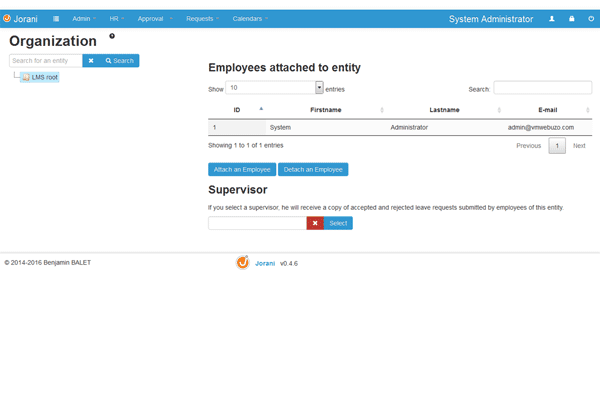This screenshot has height=400, width=600.
Task: Clear the selected supervisor with red X
Action: pyautogui.click(x=315, y=223)
